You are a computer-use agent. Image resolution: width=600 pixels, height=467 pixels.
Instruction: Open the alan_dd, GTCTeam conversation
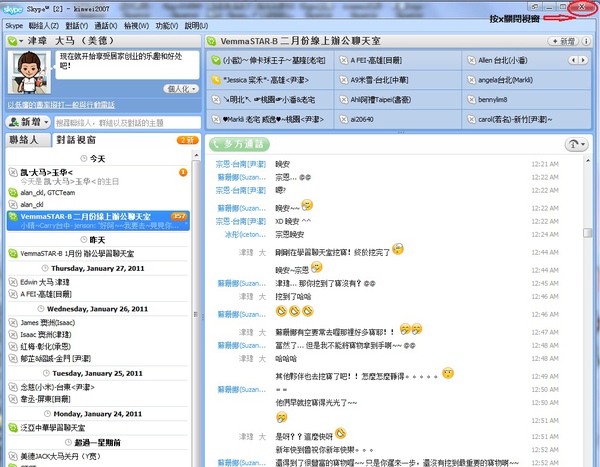(98, 193)
